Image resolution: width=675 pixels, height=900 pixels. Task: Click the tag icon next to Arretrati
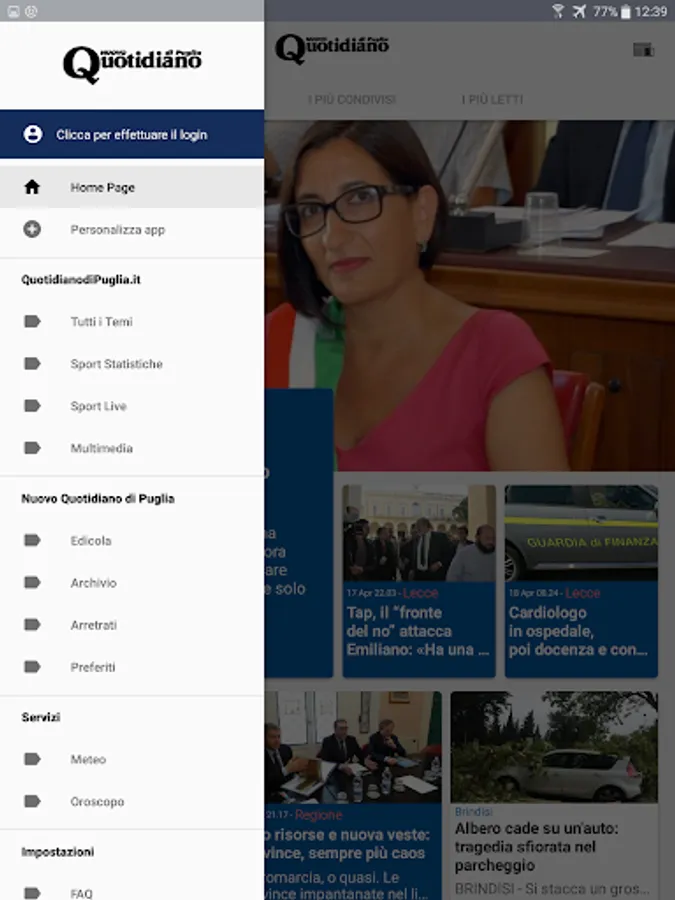[32, 624]
